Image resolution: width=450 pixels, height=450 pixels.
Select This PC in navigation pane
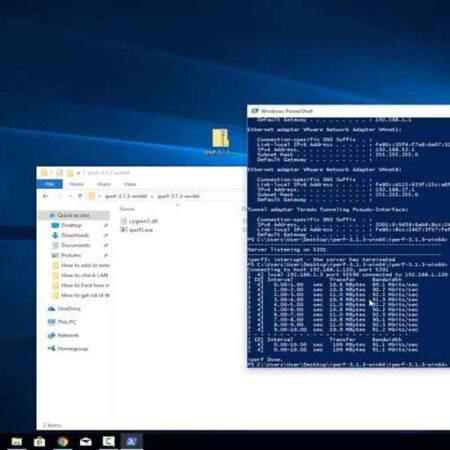coord(62,322)
